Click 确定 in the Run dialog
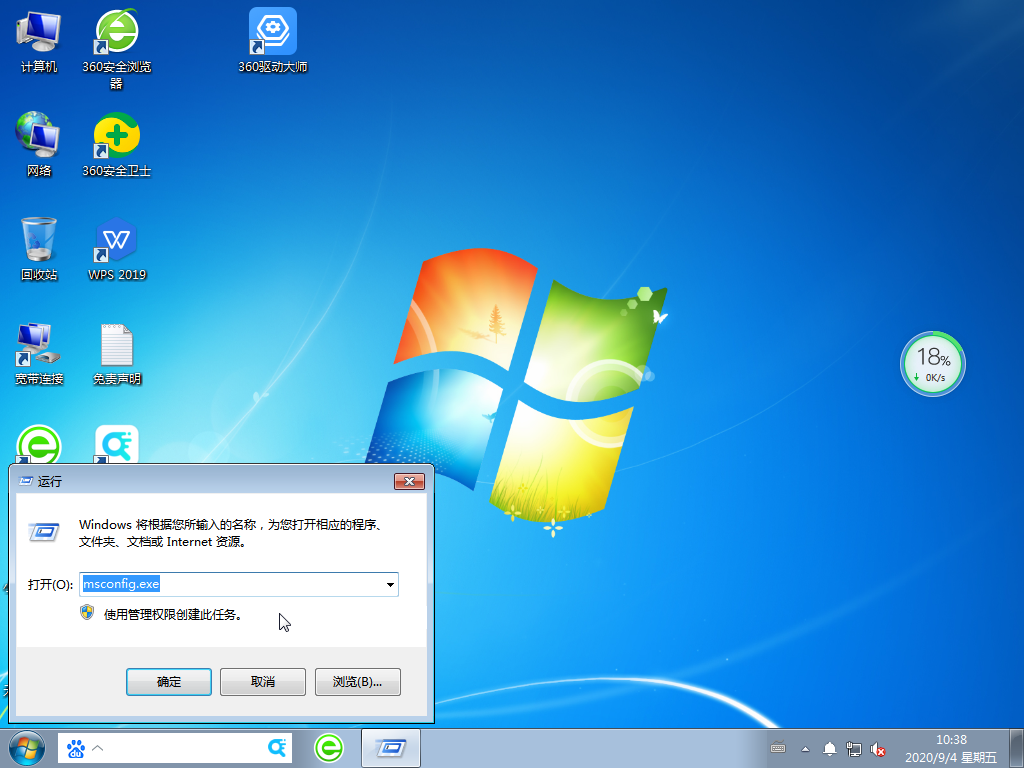This screenshot has height=768, width=1024. tap(168, 682)
